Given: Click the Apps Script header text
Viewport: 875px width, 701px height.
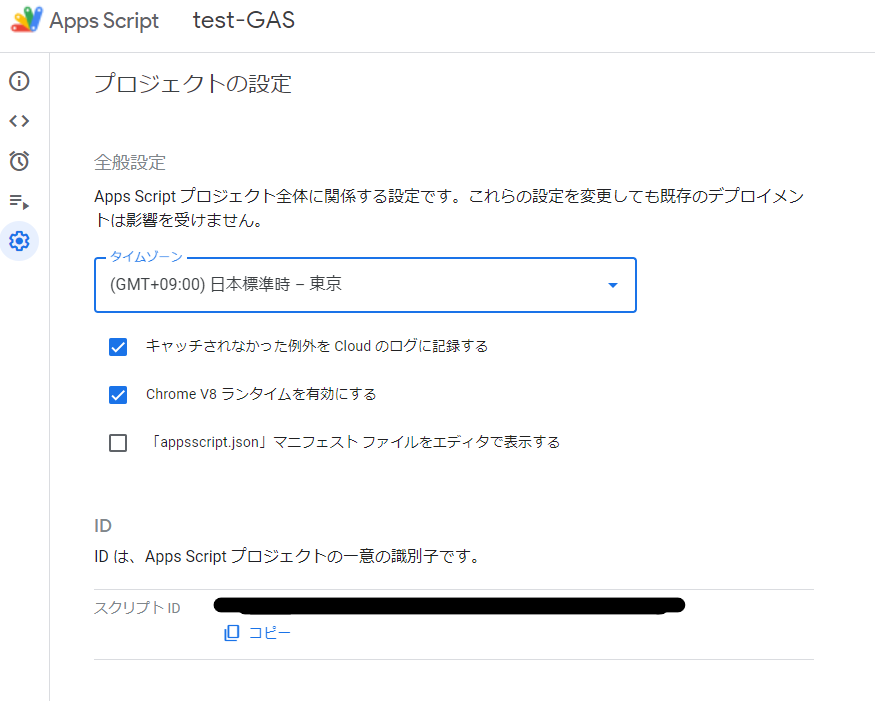Looking at the screenshot, I should pyautogui.click(x=104, y=21).
